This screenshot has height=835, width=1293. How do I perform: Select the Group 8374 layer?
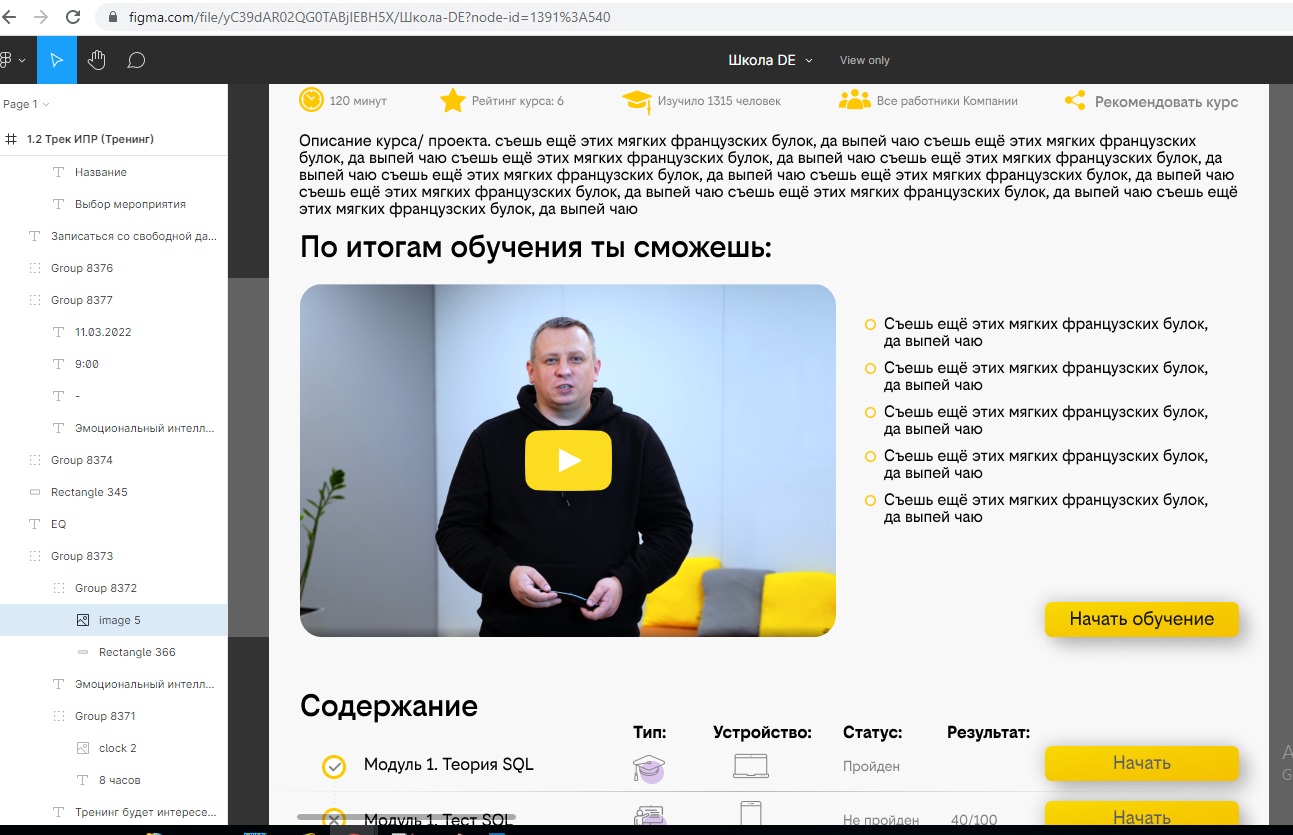(x=82, y=460)
